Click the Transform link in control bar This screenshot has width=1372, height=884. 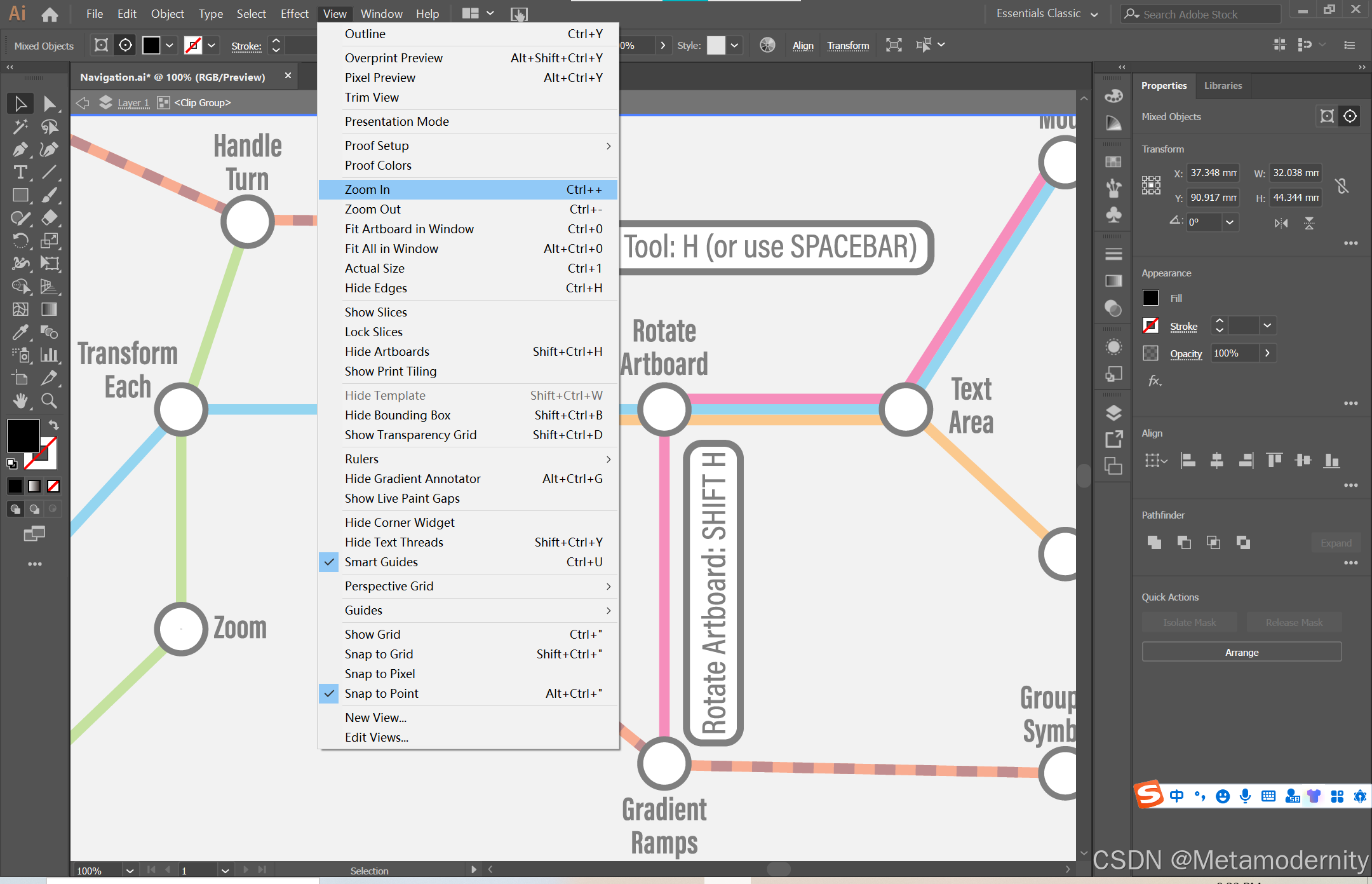[x=847, y=45]
